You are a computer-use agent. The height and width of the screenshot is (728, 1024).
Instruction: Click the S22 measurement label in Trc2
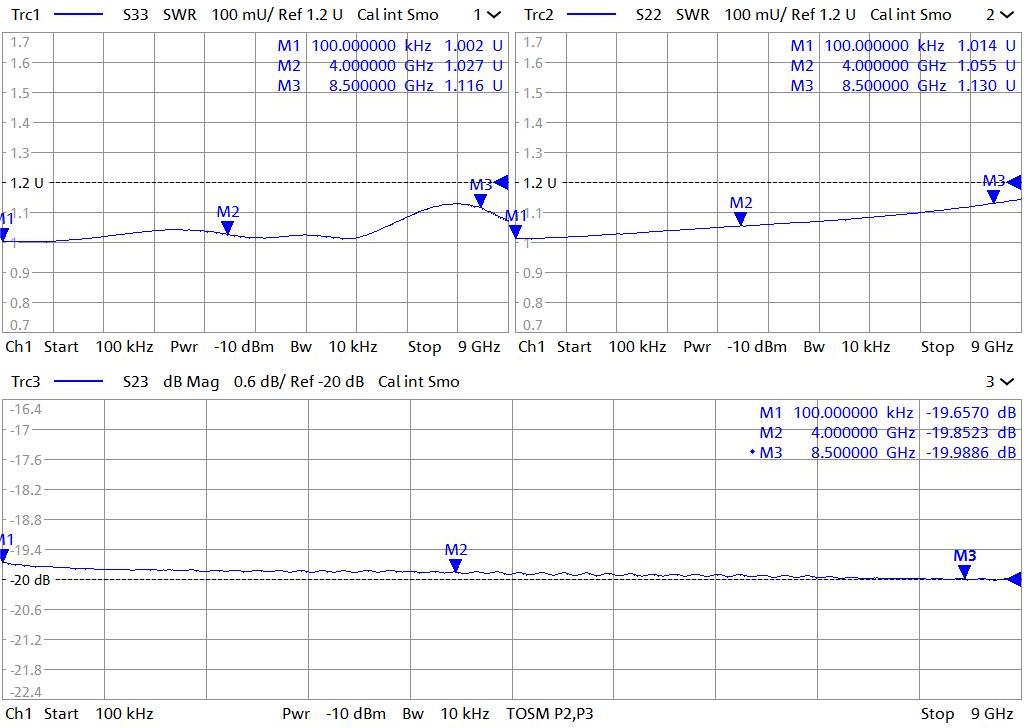(651, 15)
